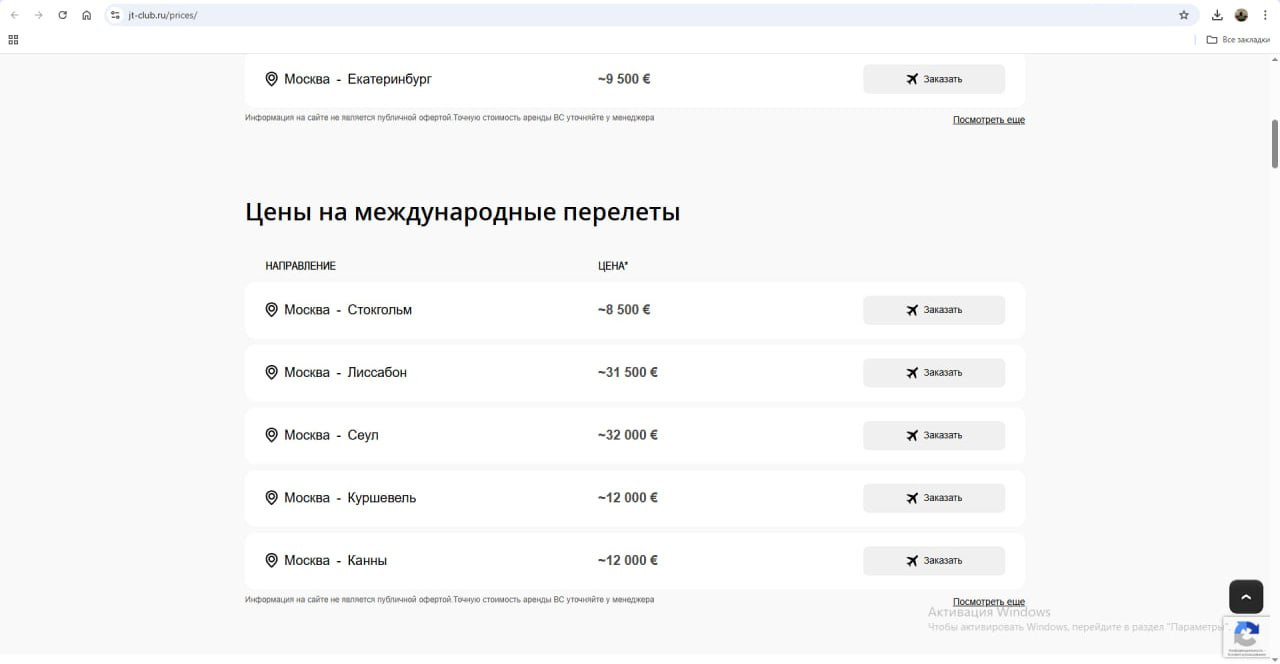Click the scroll-to-top arrow button
The height and width of the screenshot is (664, 1280).
coord(1245,597)
